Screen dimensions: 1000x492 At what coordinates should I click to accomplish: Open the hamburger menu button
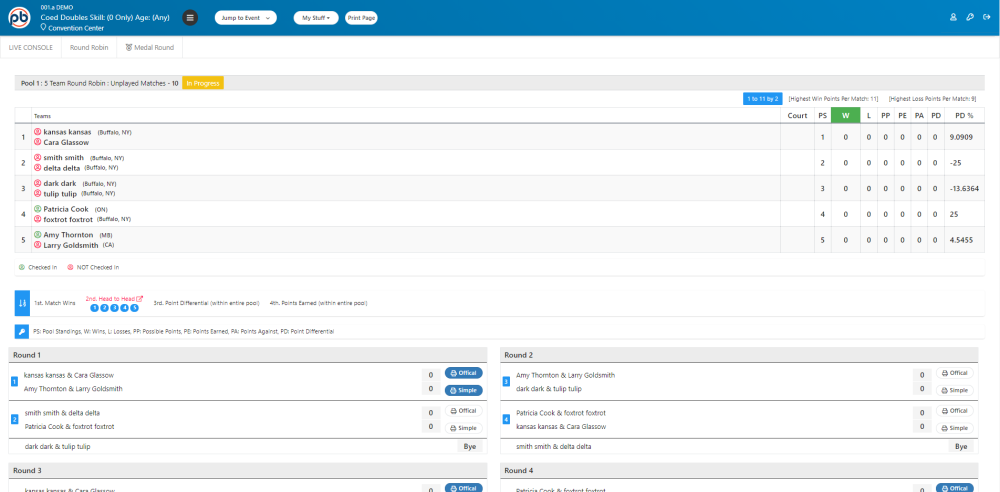coord(189,18)
